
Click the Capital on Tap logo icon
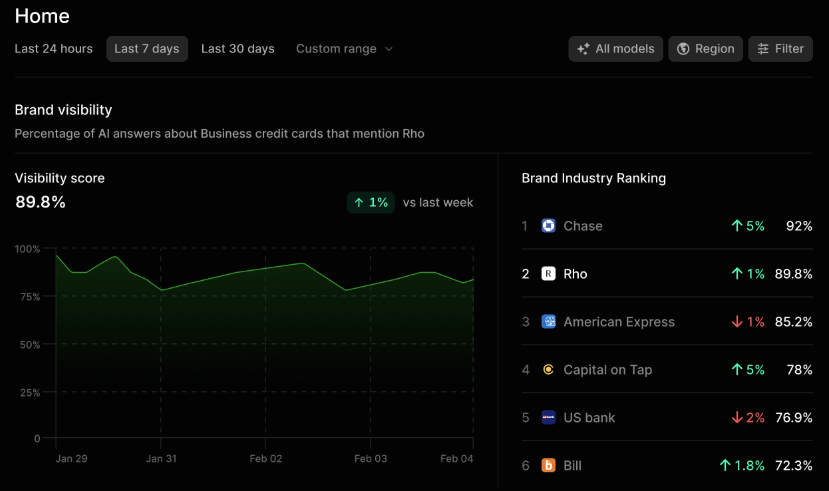(x=548, y=369)
